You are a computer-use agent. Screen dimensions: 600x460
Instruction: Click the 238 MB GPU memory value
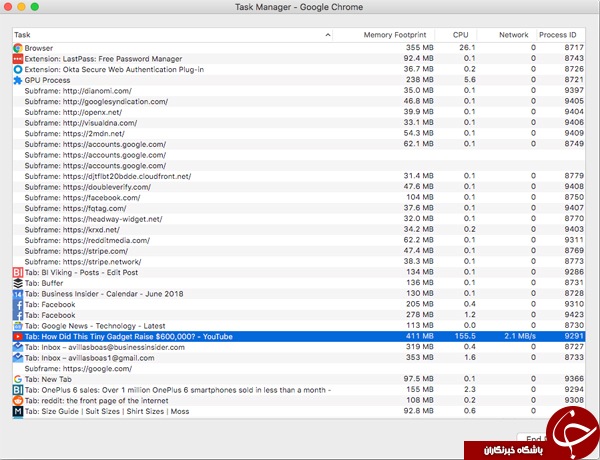[419, 80]
